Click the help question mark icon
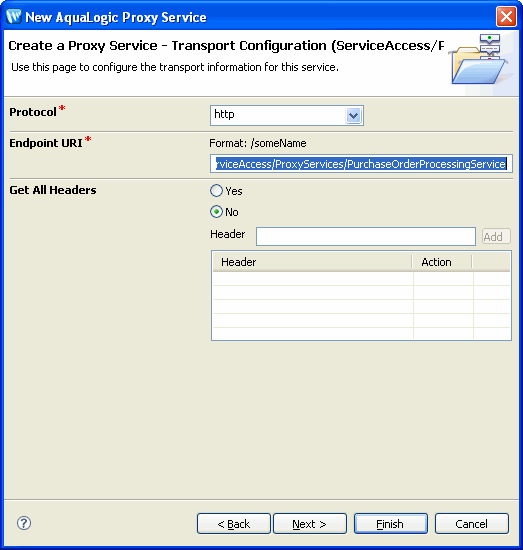 [24, 523]
